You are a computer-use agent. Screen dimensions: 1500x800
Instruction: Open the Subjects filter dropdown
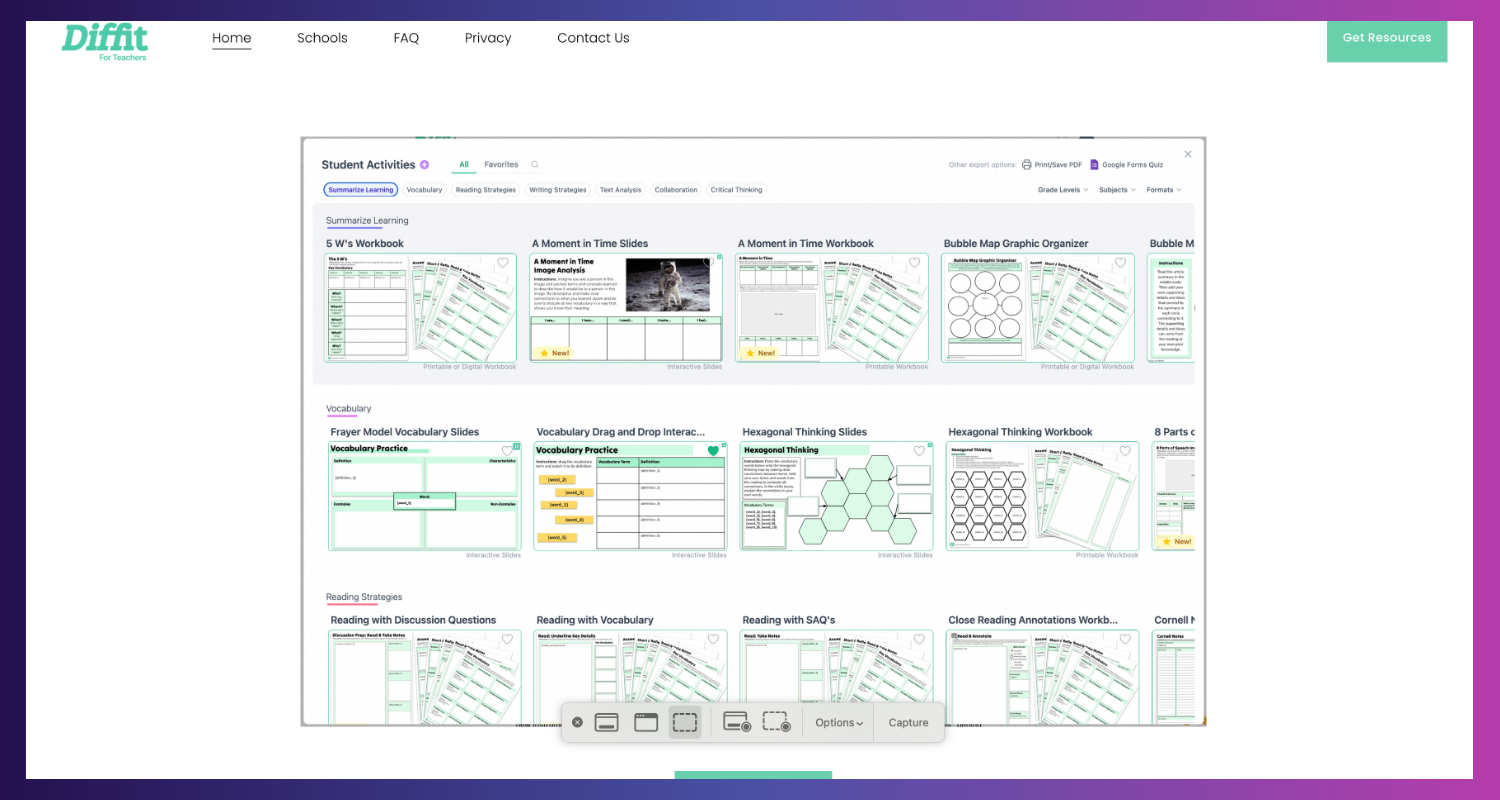[x=1117, y=190]
